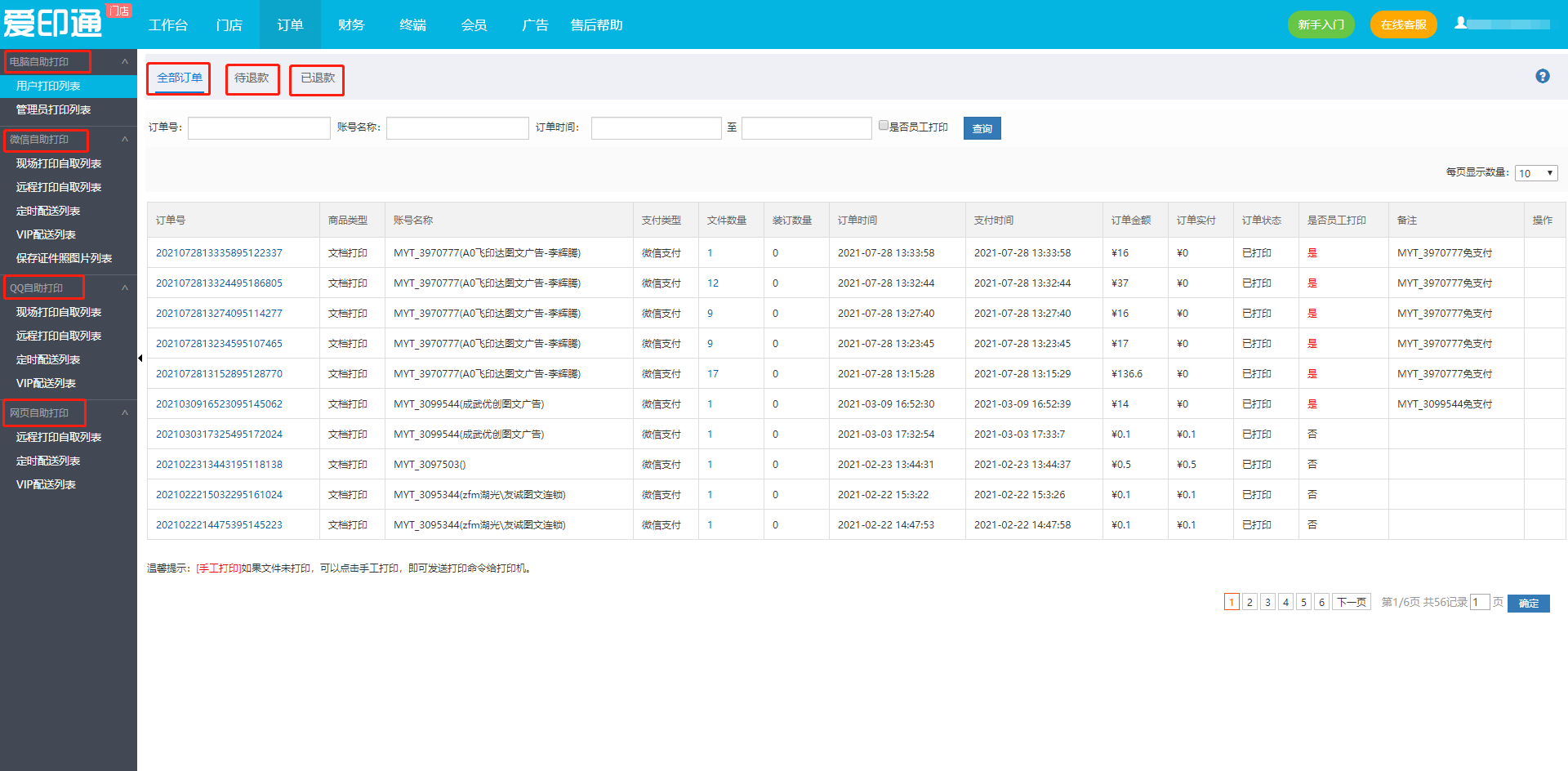
Task: Open 定时配送列表 under QQ自助打印
Action: click(48, 359)
